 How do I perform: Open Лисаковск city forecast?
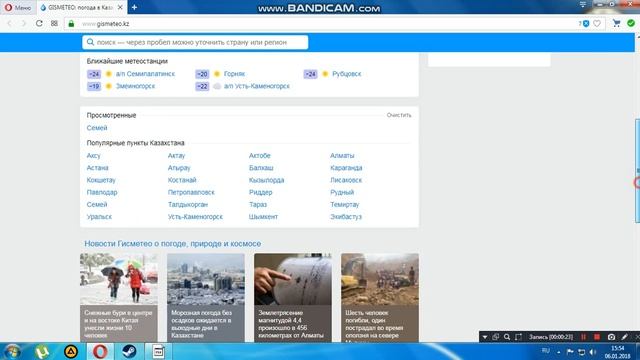coord(346,180)
